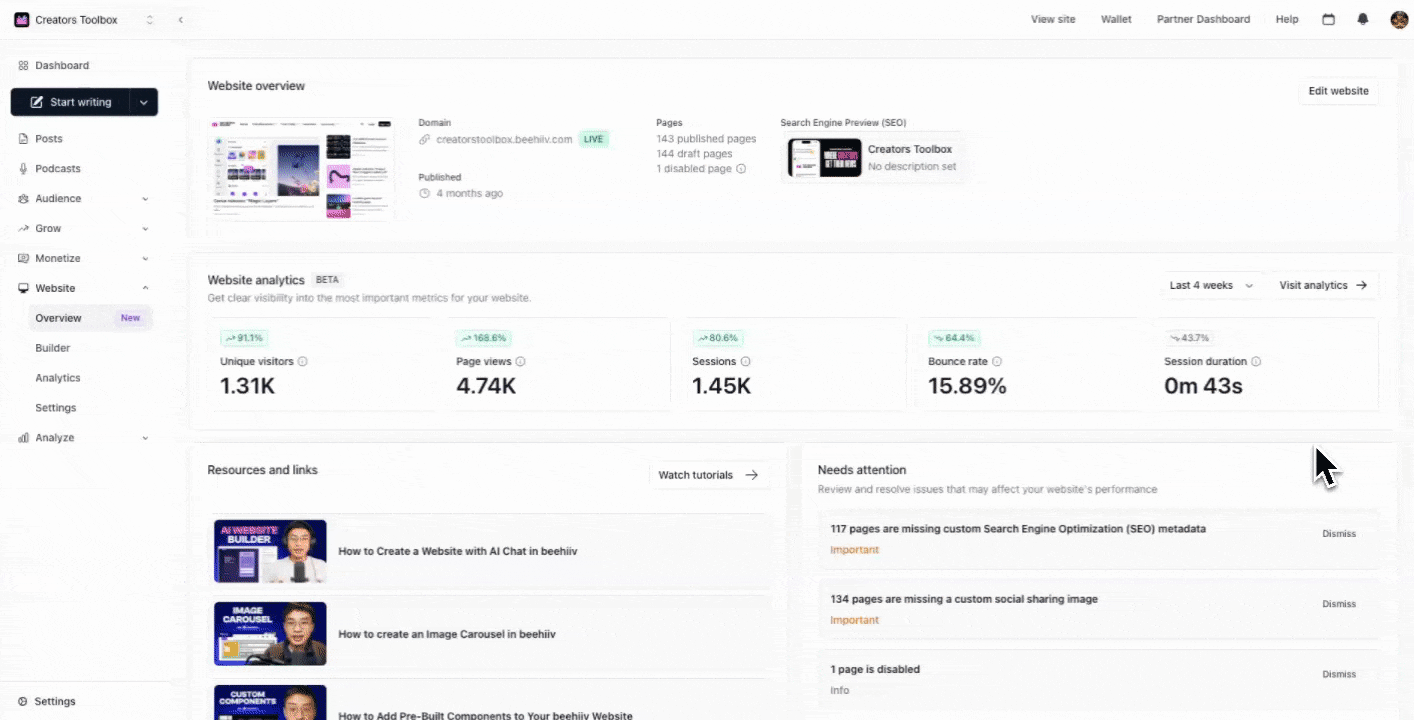Image resolution: width=1414 pixels, height=720 pixels.
Task: Dismiss the 1 page is disabled alert
Action: click(1339, 674)
